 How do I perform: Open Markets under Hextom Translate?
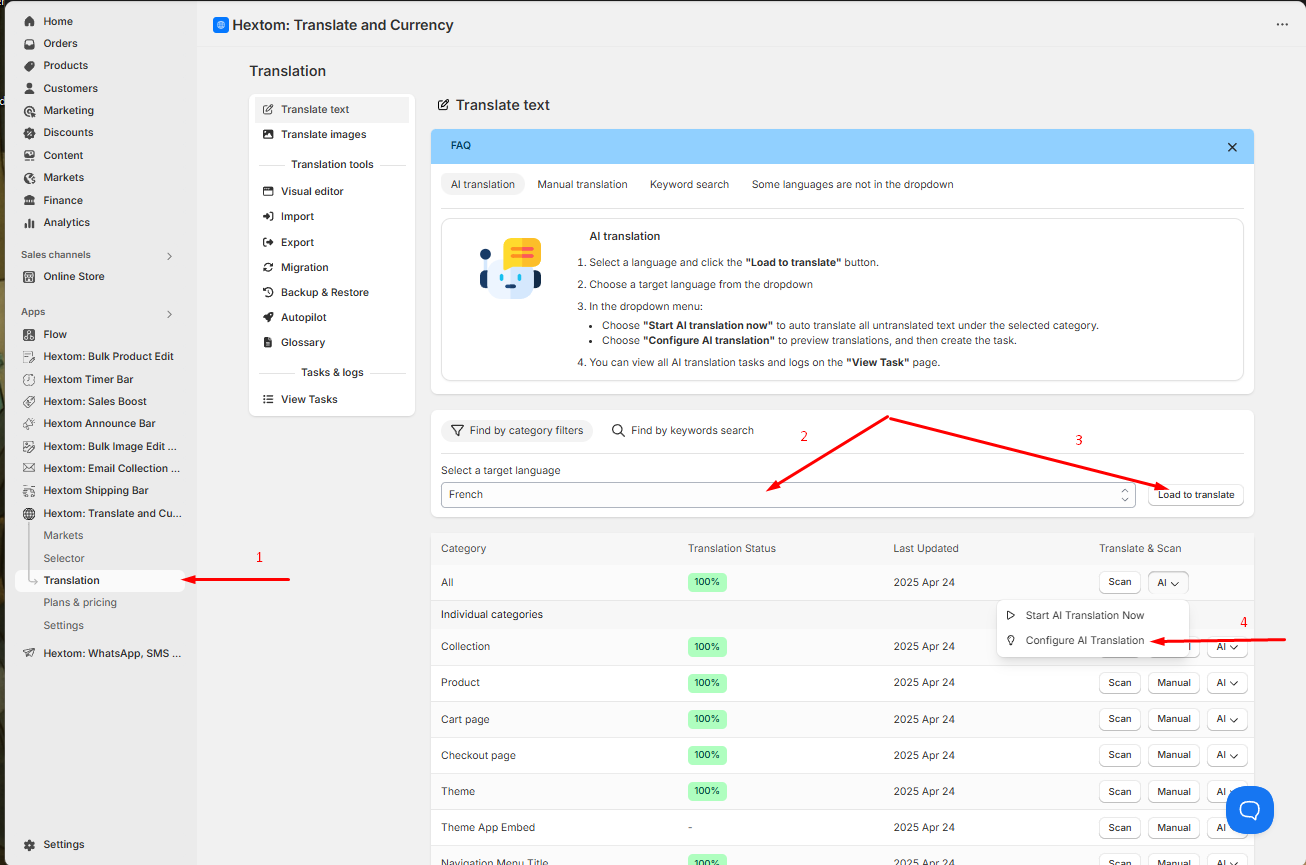pos(64,535)
